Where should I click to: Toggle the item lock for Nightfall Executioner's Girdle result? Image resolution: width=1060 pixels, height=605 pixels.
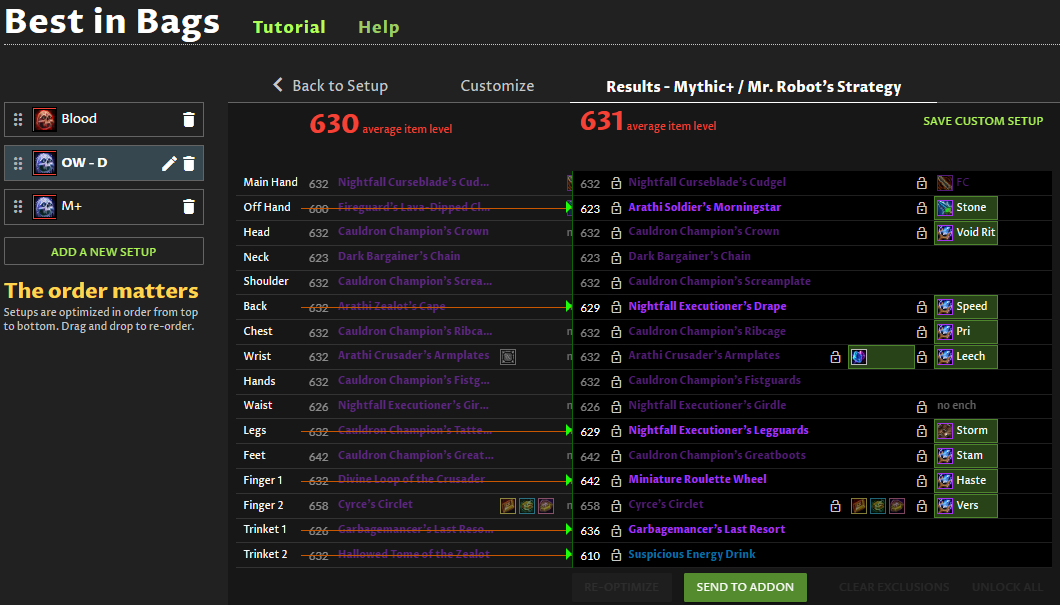[x=616, y=406]
